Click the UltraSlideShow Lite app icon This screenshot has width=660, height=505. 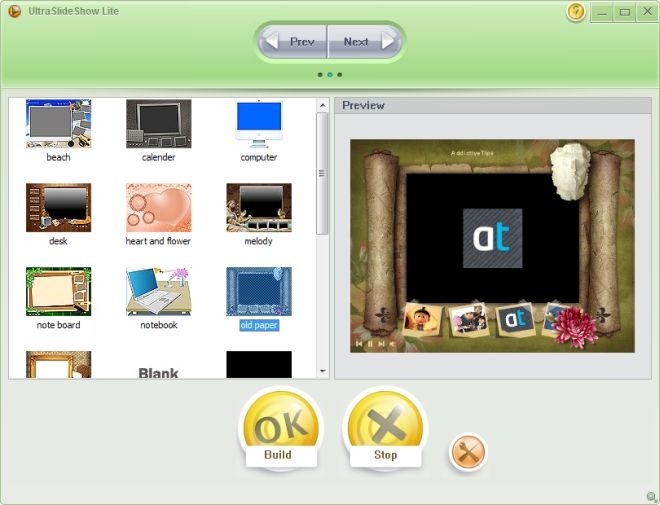pos(14,11)
